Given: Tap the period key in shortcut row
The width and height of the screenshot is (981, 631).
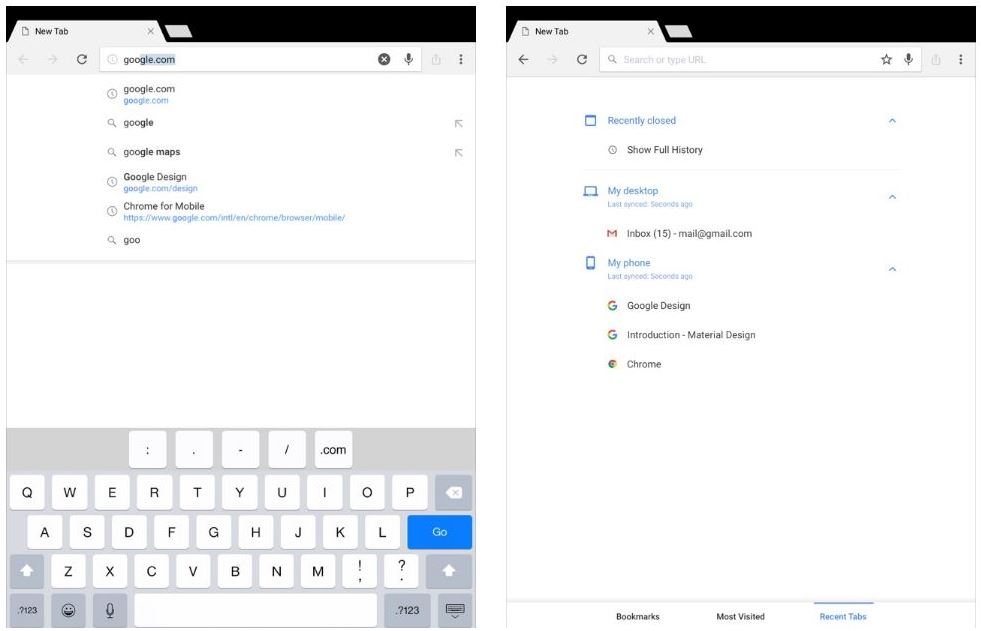Looking at the screenshot, I should pyautogui.click(x=194, y=450).
